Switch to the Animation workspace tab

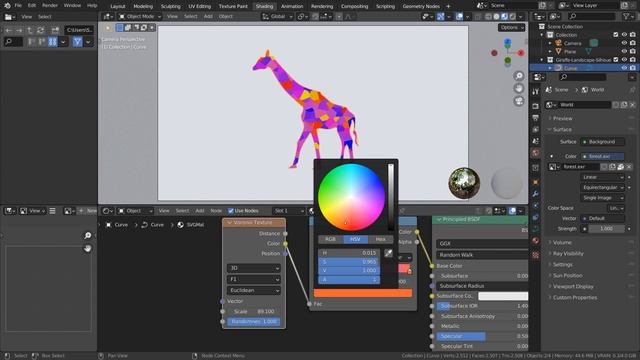pos(292,6)
